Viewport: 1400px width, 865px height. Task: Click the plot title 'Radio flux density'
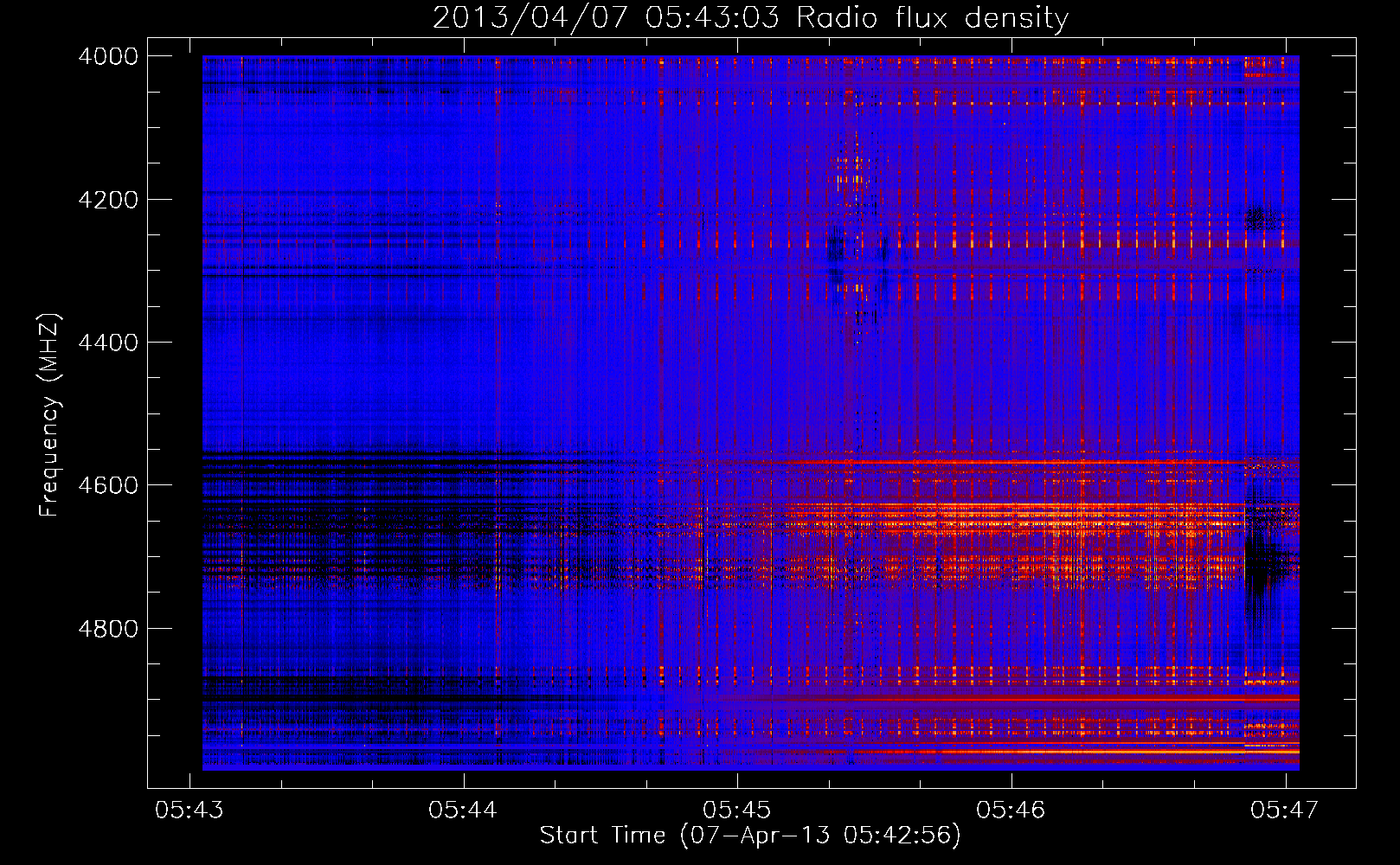(x=933, y=18)
